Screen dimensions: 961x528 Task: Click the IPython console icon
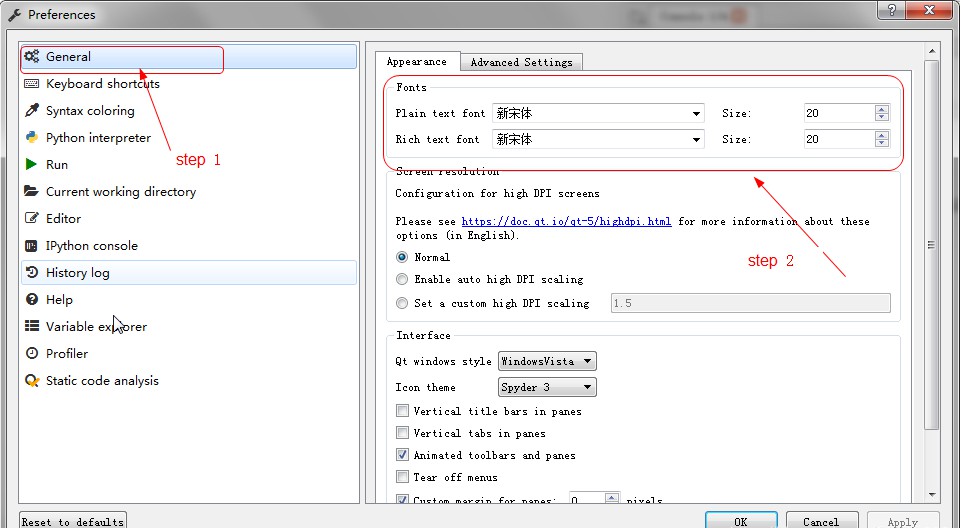pos(31,246)
